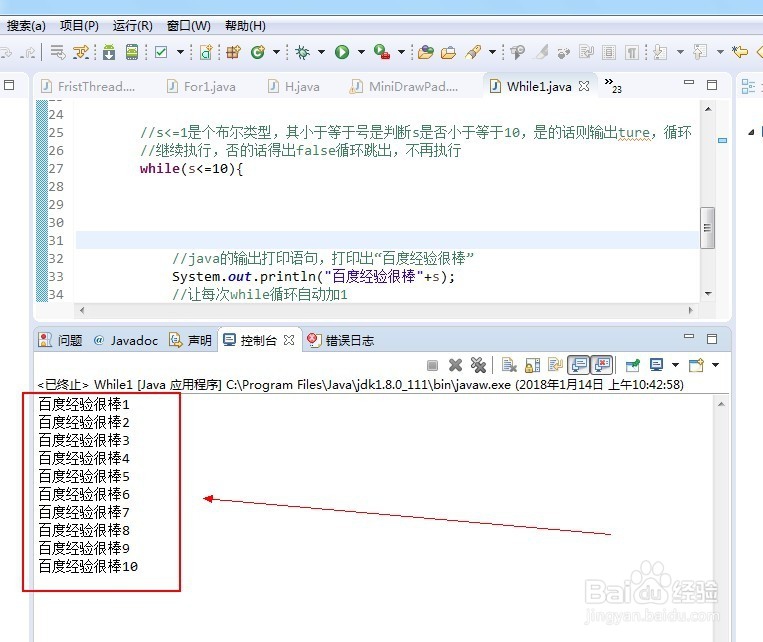Viewport: 763px width, 642px height.
Task: Click the external tools run icon
Action: pyautogui.click(x=382, y=52)
